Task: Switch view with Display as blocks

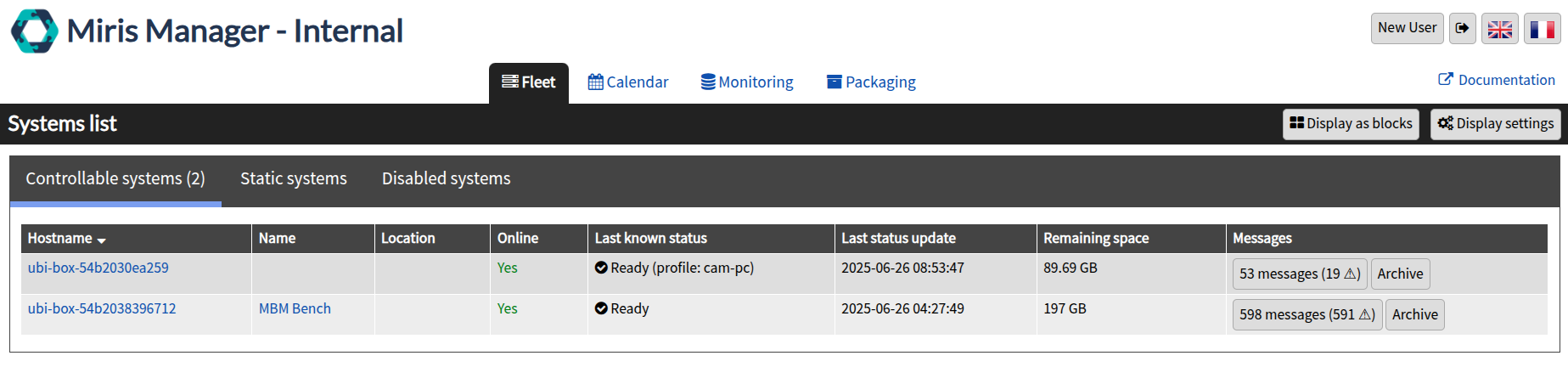Action: pos(1351,124)
